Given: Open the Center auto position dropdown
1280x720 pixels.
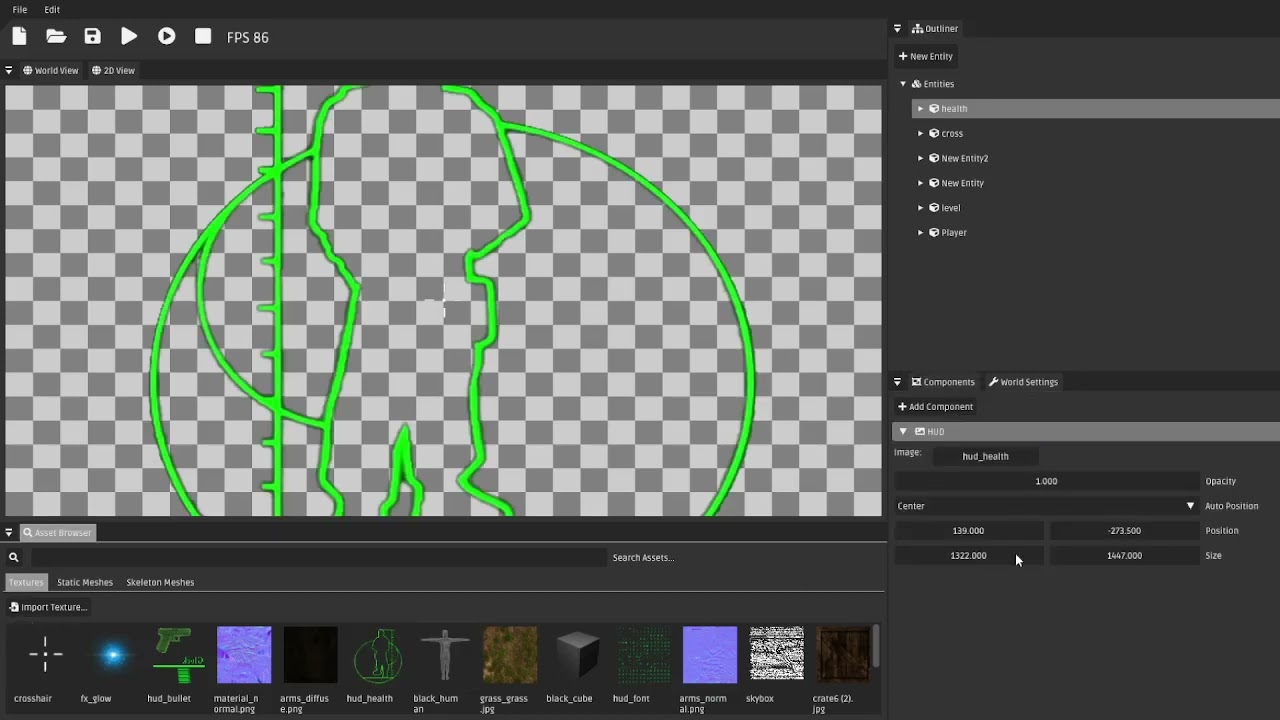Looking at the screenshot, I should point(1046,506).
